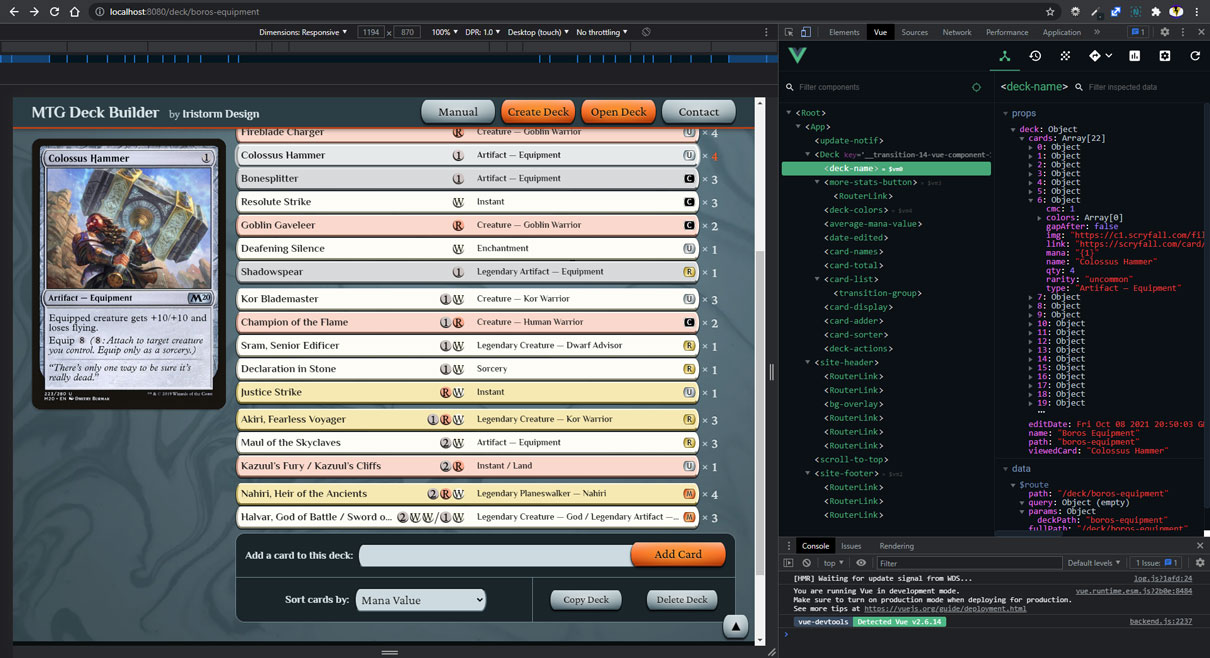
Task: Show the console sidebar icon
Action: 788,563
